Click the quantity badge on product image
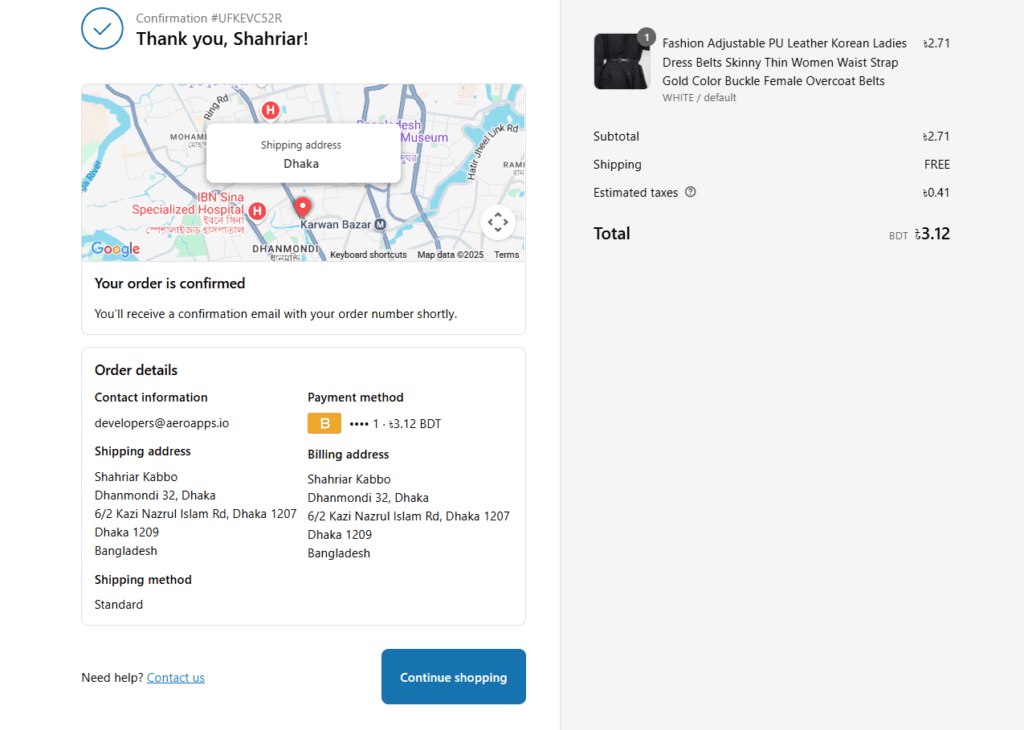 [646, 37]
